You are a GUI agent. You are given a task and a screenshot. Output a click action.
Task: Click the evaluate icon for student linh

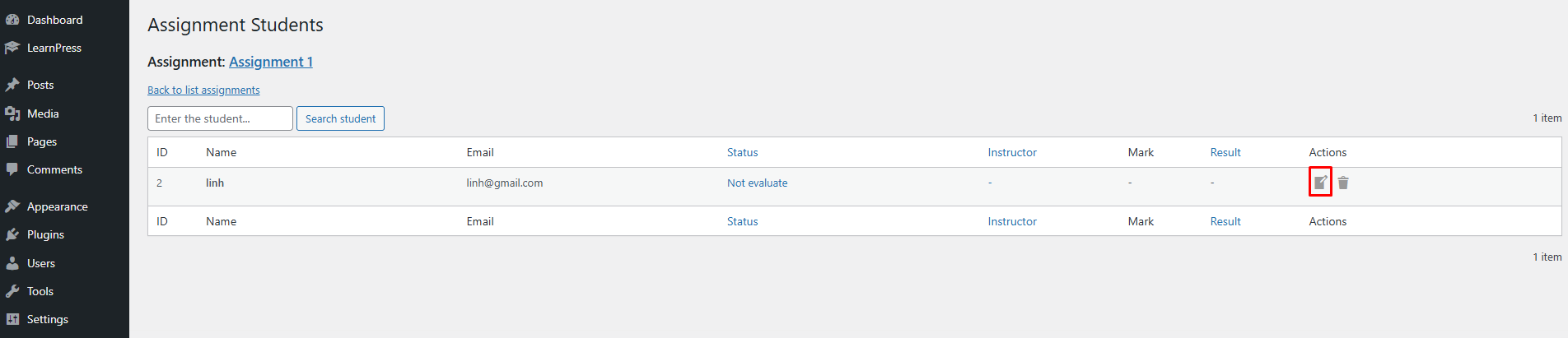(x=1320, y=182)
